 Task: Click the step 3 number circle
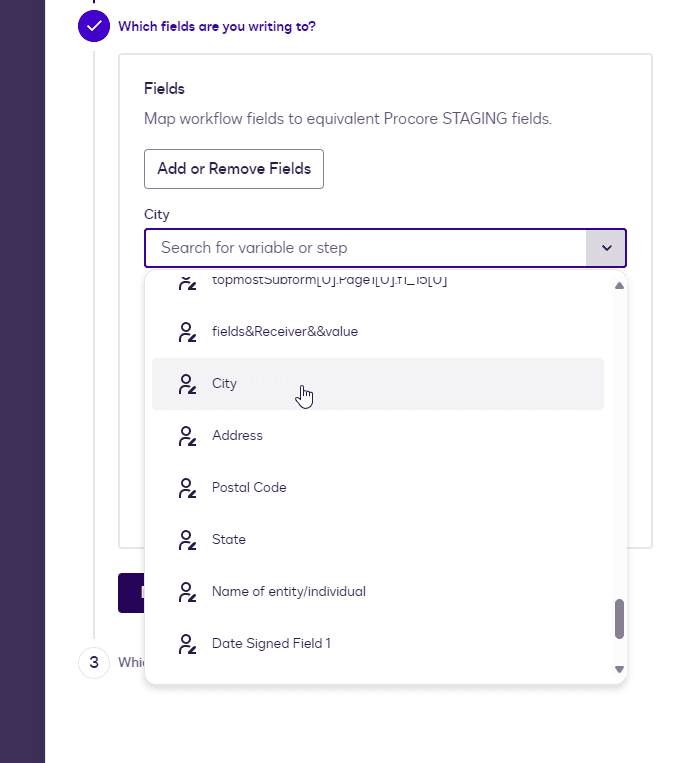[94, 662]
